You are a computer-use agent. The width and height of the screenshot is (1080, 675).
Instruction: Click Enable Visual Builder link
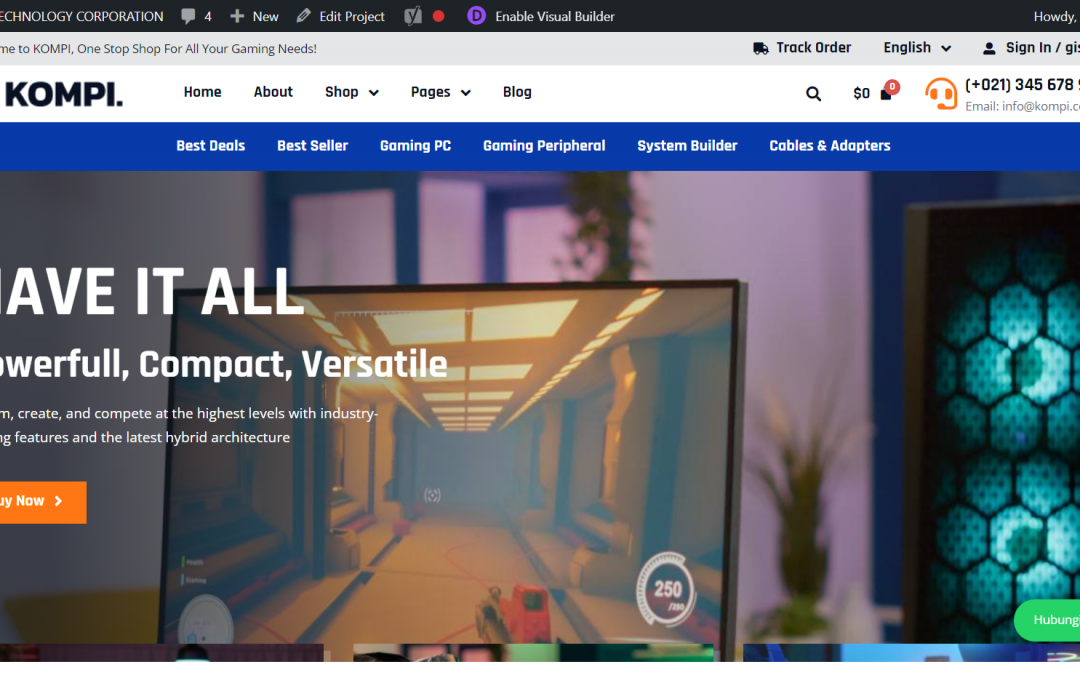coord(554,16)
